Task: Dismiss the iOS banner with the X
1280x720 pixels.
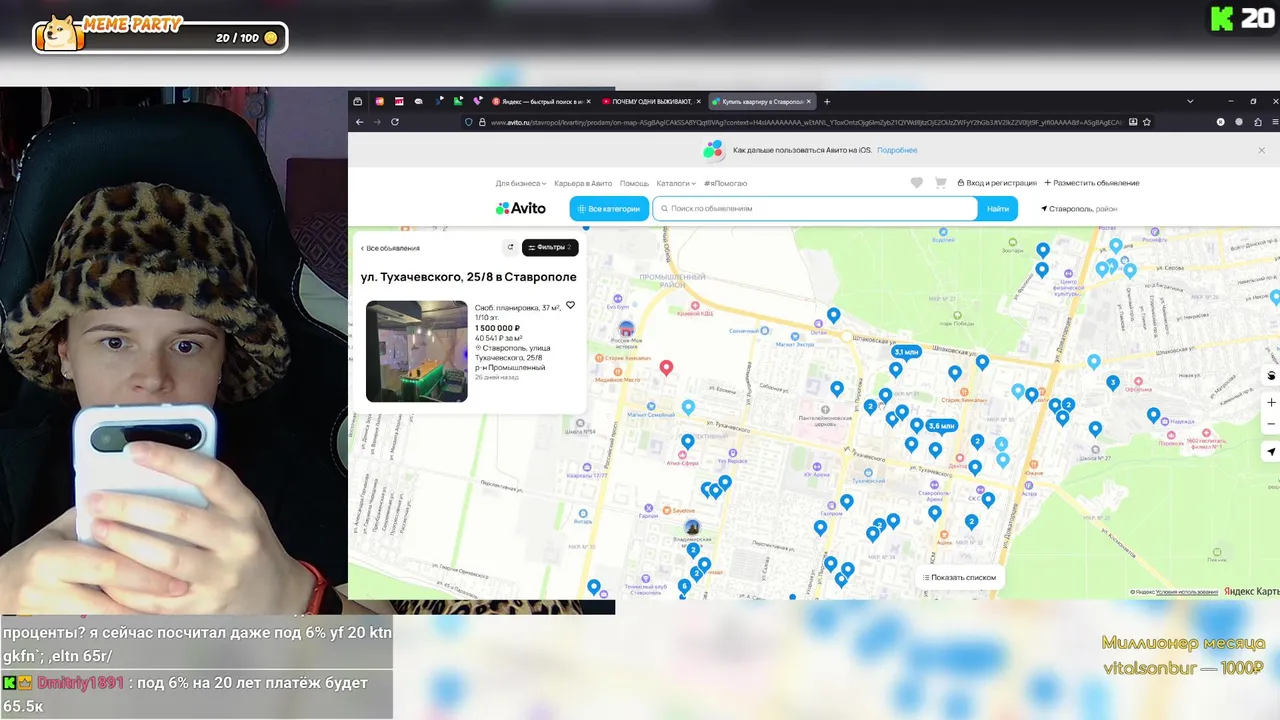Action: tap(1261, 150)
